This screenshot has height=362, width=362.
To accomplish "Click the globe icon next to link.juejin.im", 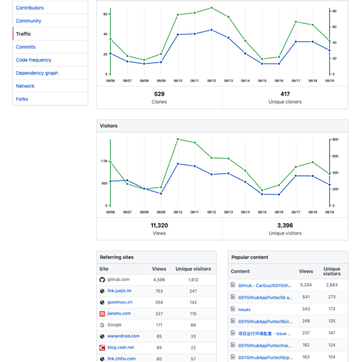I will tap(102, 291).
